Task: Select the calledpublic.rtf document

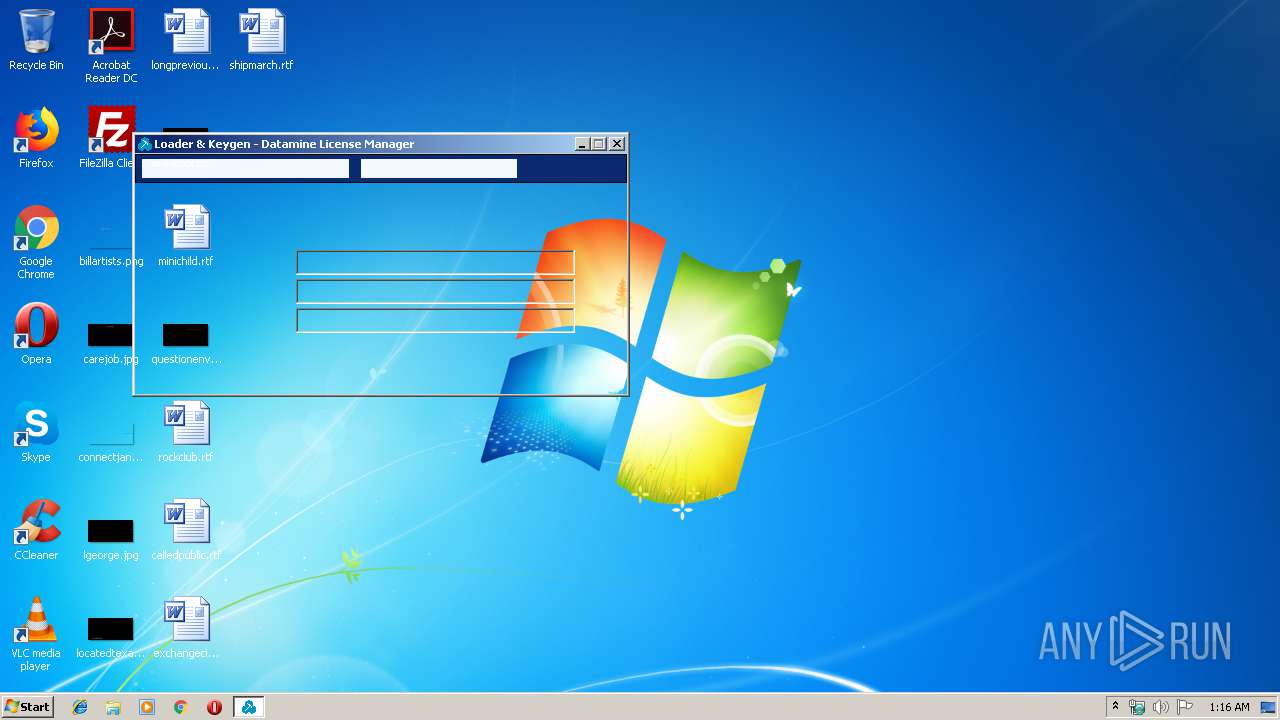Action: pyautogui.click(x=186, y=530)
